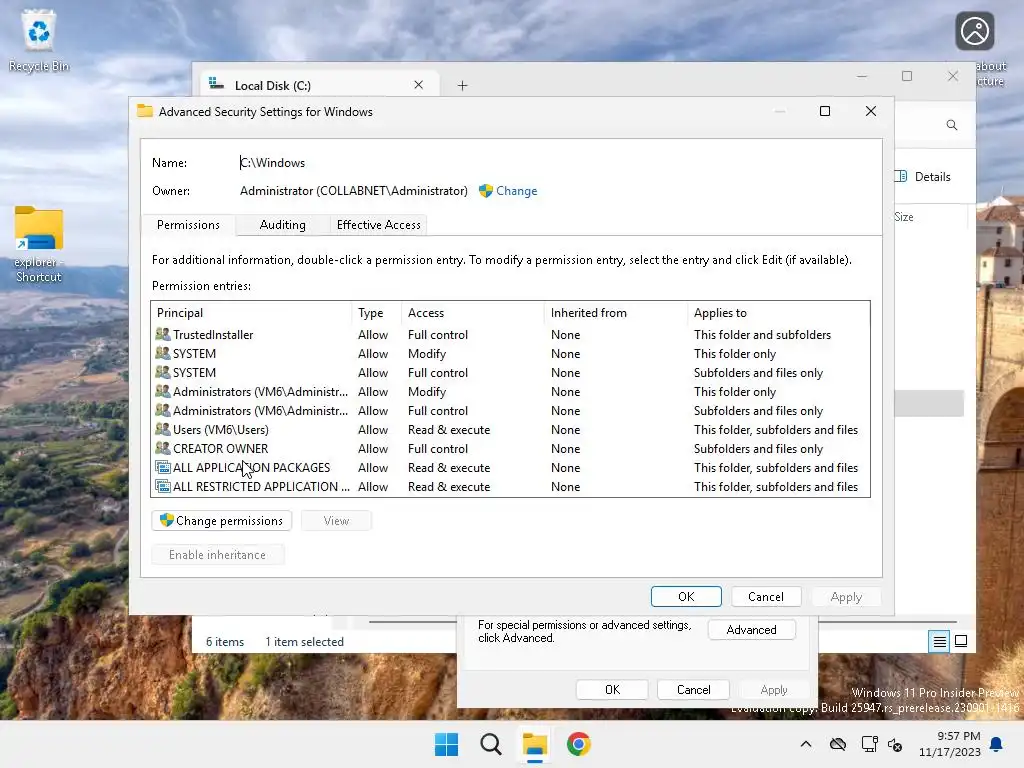This screenshot has width=1024, height=768.
Task: Open the Recycle Bin desktop icon
Action: tap(39, 40)
